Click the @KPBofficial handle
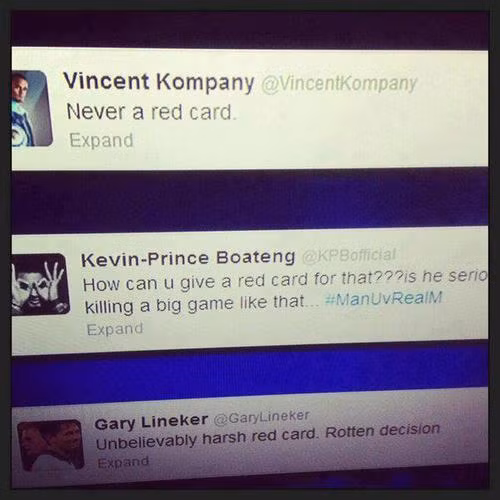Image resolution: width=500 pixels, height=500 pixels. tap(349, 255)
